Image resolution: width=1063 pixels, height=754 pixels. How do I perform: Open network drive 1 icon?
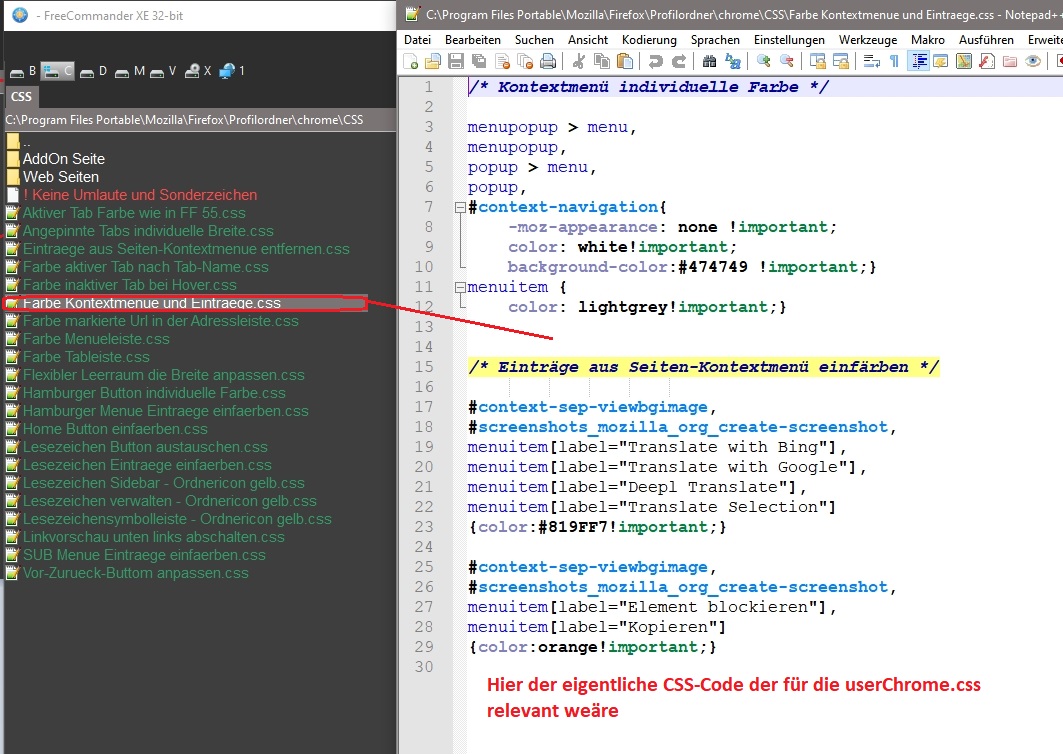(232, 71)
